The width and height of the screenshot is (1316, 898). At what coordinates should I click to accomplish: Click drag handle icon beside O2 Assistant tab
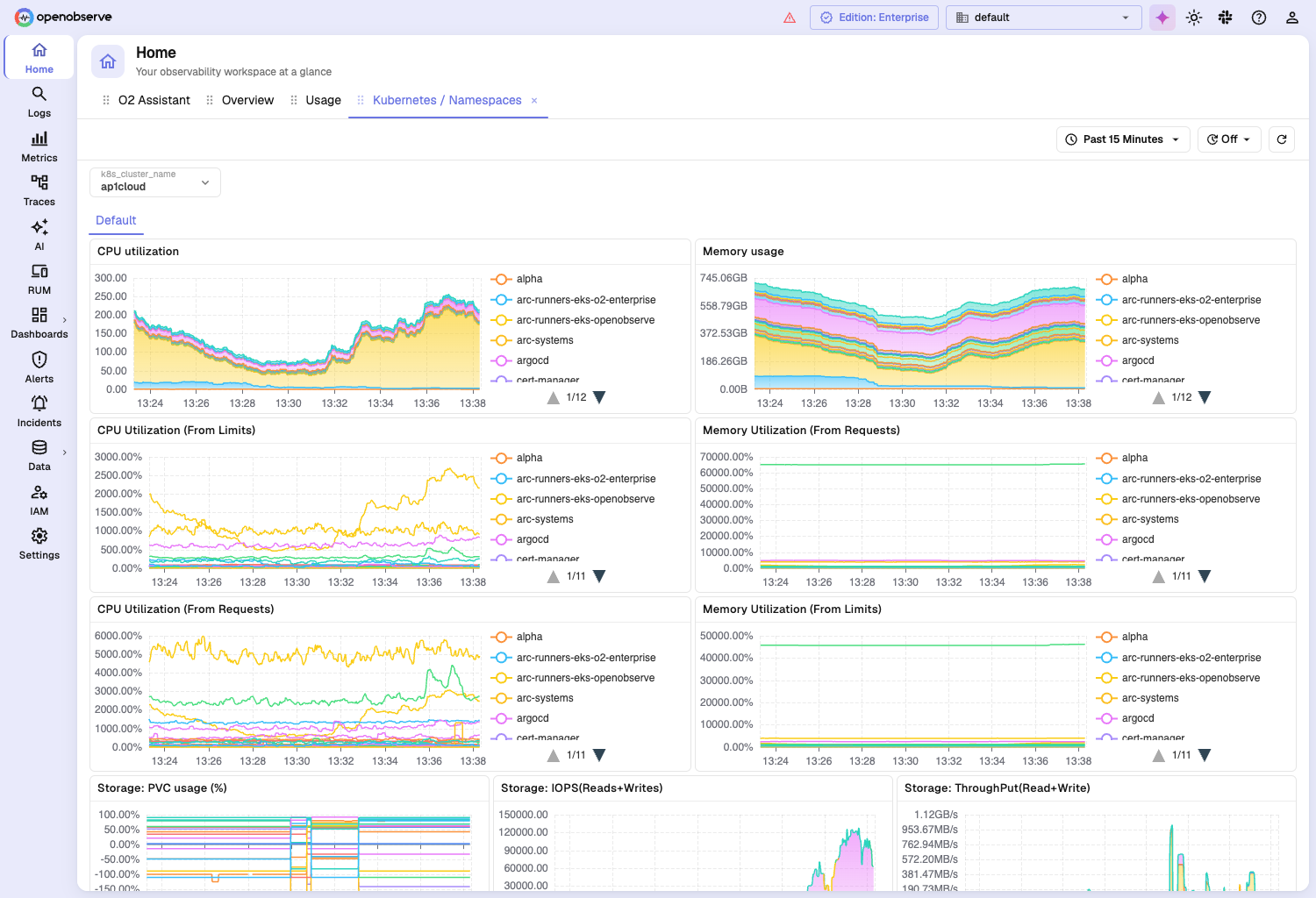point(106,101)
